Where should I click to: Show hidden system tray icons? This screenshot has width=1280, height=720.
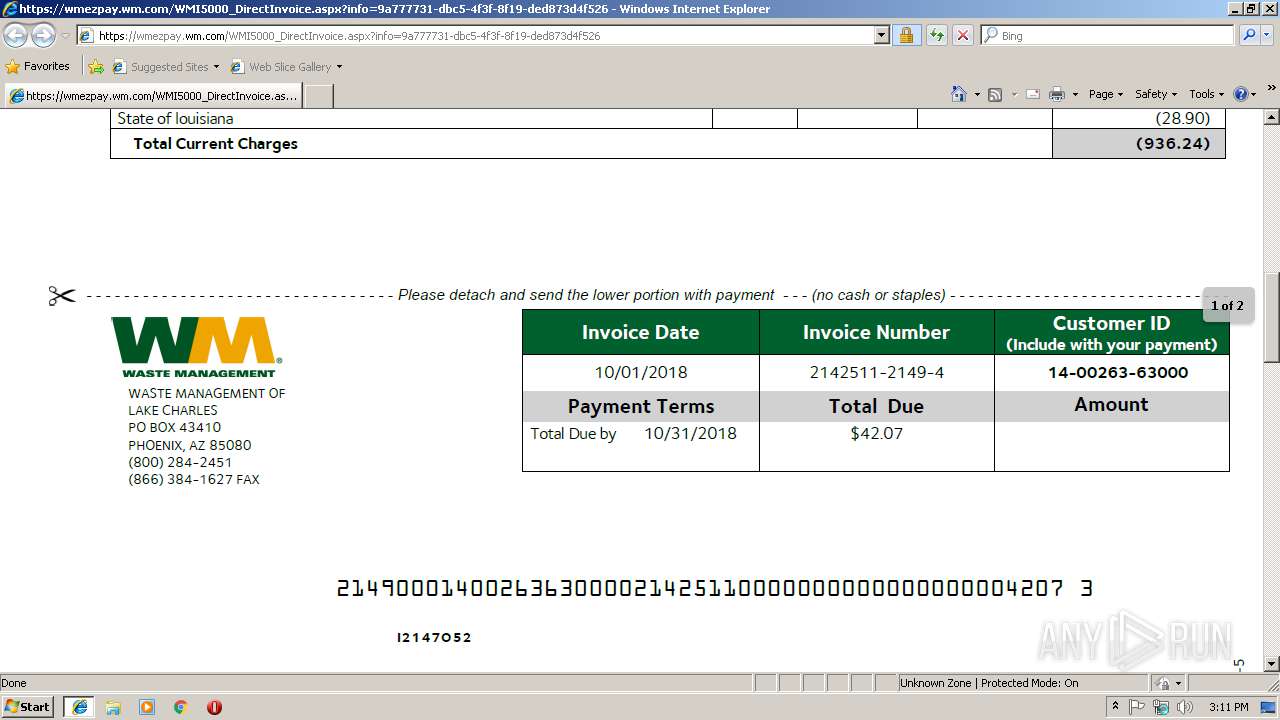[x=1116, y=707]
